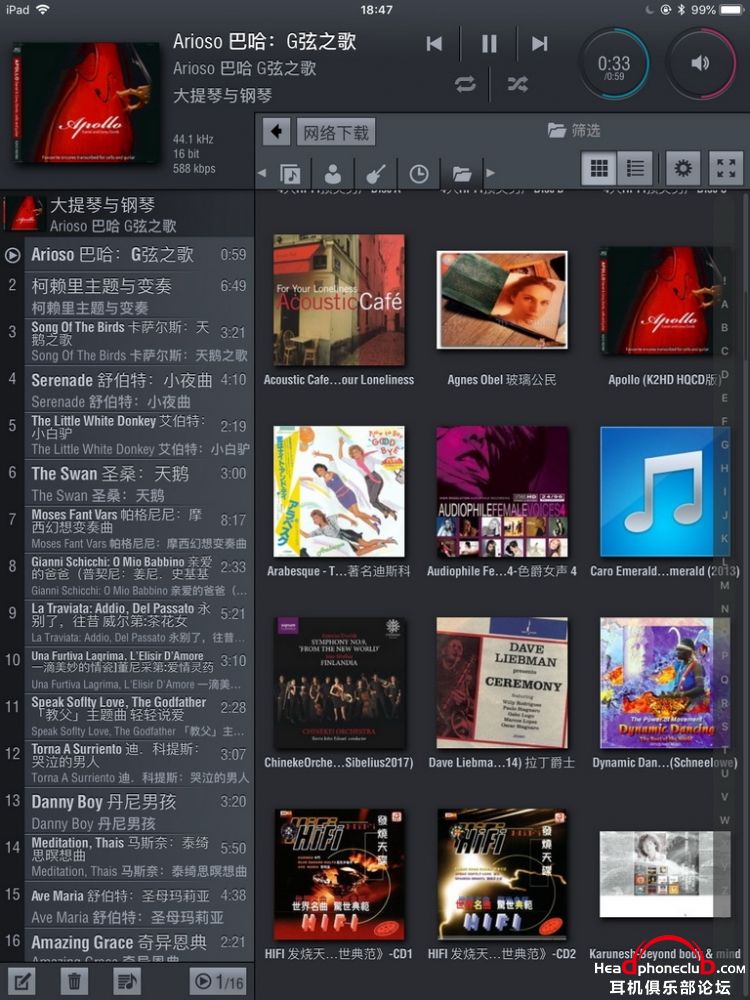
Task: Switch to list view layout
Action: coord(635,168)
